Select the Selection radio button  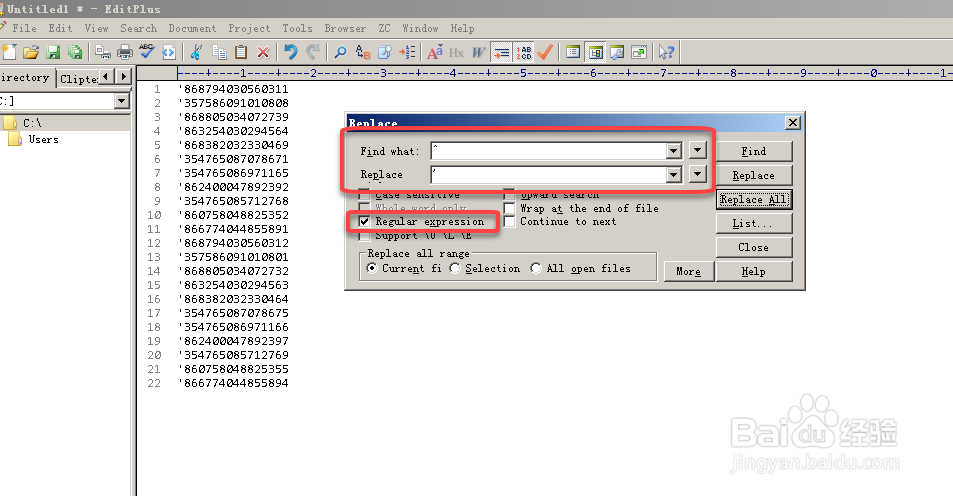(455, 268)
